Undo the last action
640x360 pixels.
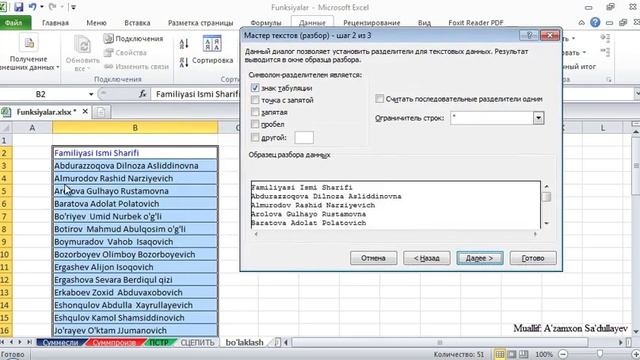(x=33, y=7)
